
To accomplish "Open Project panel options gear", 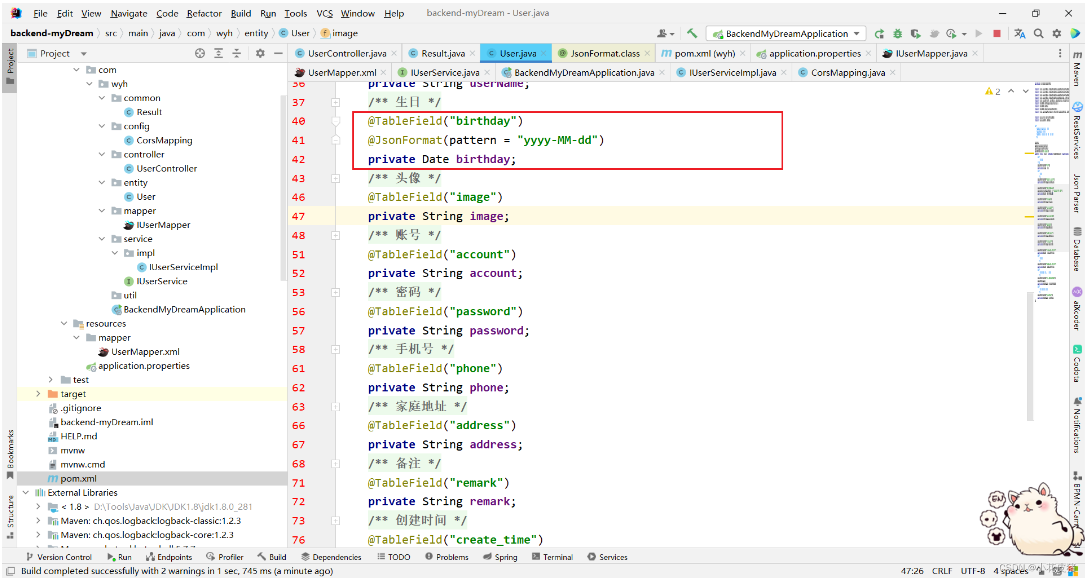I will pyautogui.click(x=260, y=53).
